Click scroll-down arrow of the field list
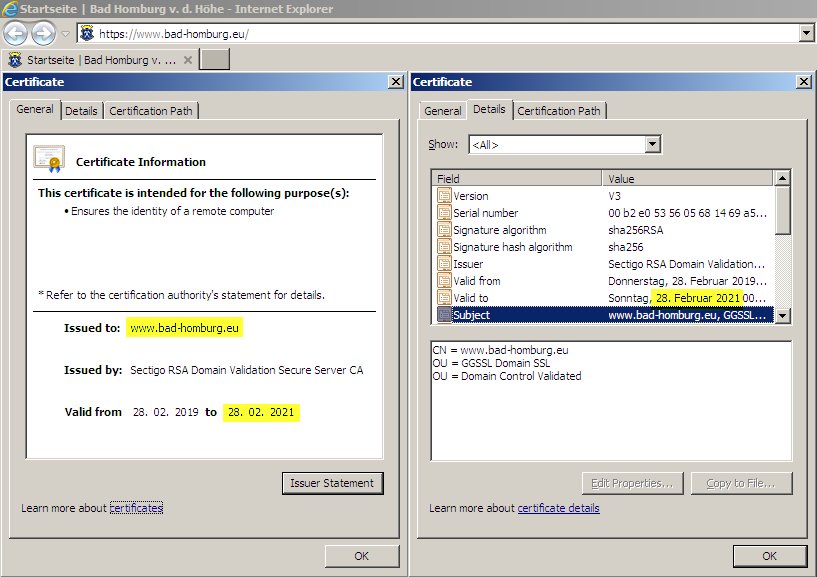The image size is (817, 577). 782,315
